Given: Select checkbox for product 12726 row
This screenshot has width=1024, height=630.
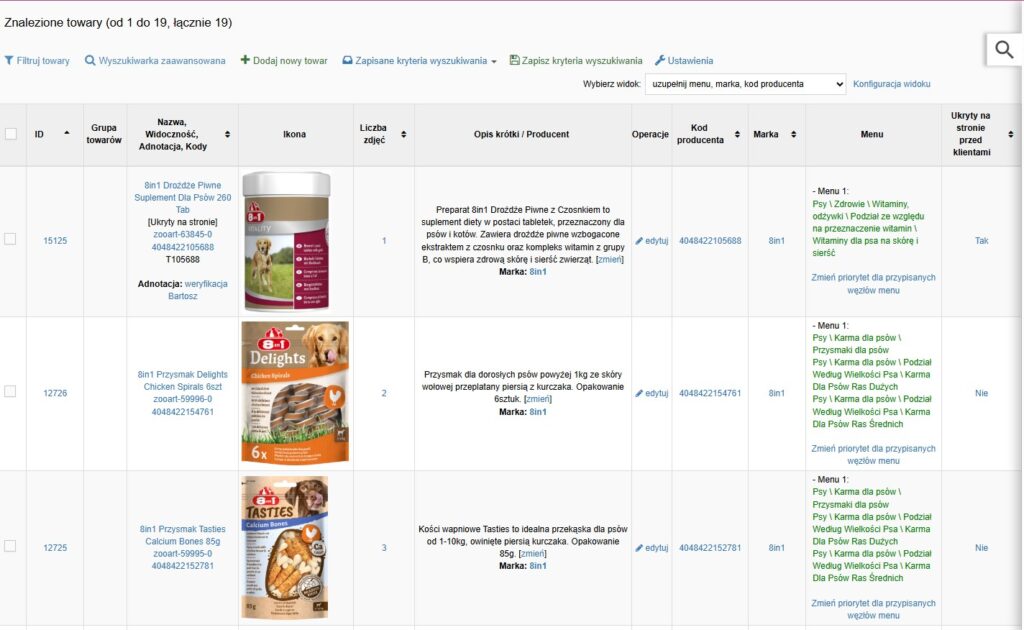Looking at the screenshot, I should [x=10, y=392].
